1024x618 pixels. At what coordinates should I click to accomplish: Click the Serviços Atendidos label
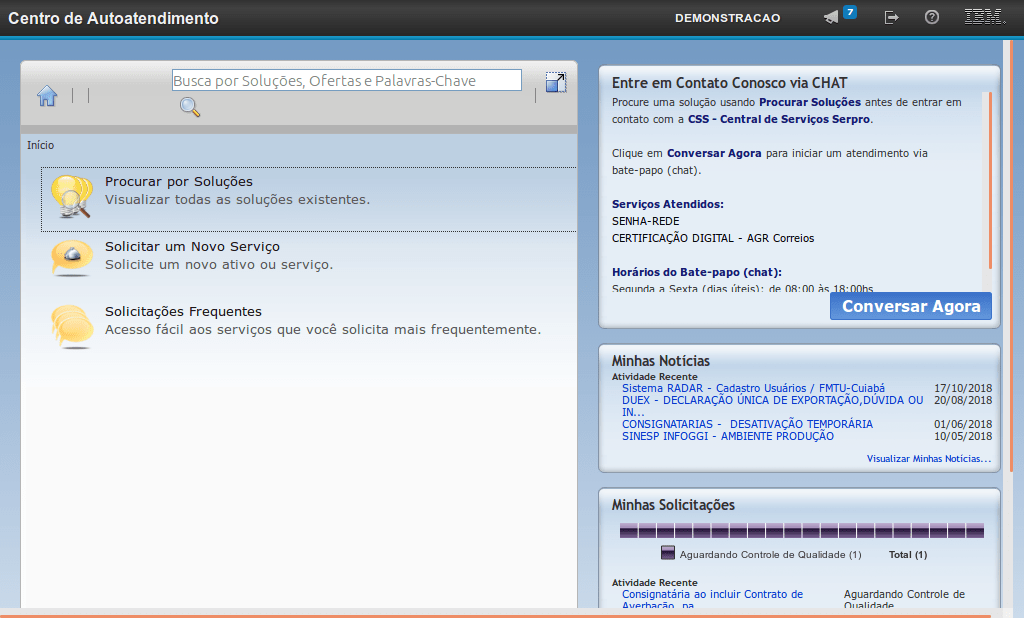(x=667, y=204)
